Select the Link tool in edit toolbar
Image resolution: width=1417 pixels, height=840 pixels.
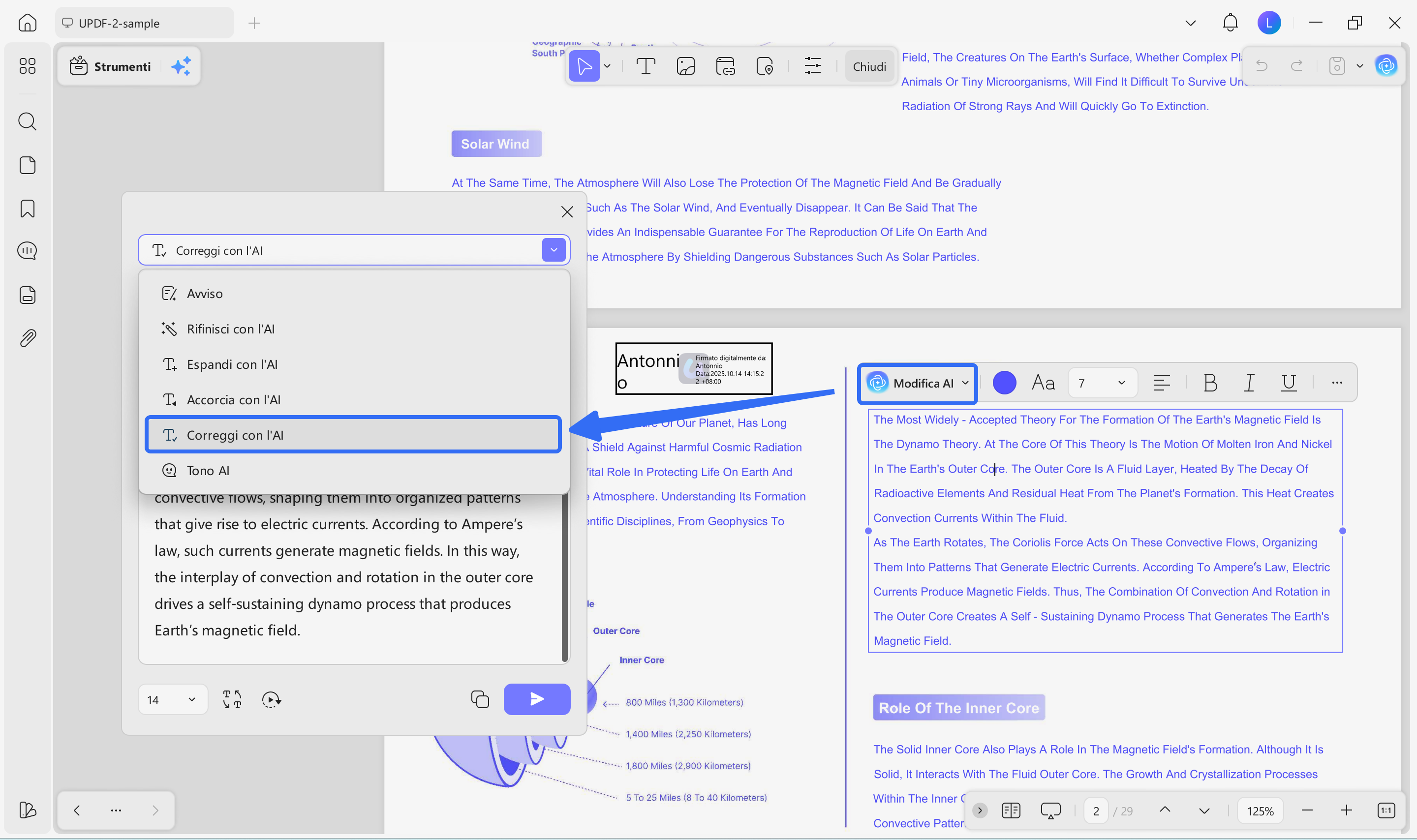pos(725,66)
